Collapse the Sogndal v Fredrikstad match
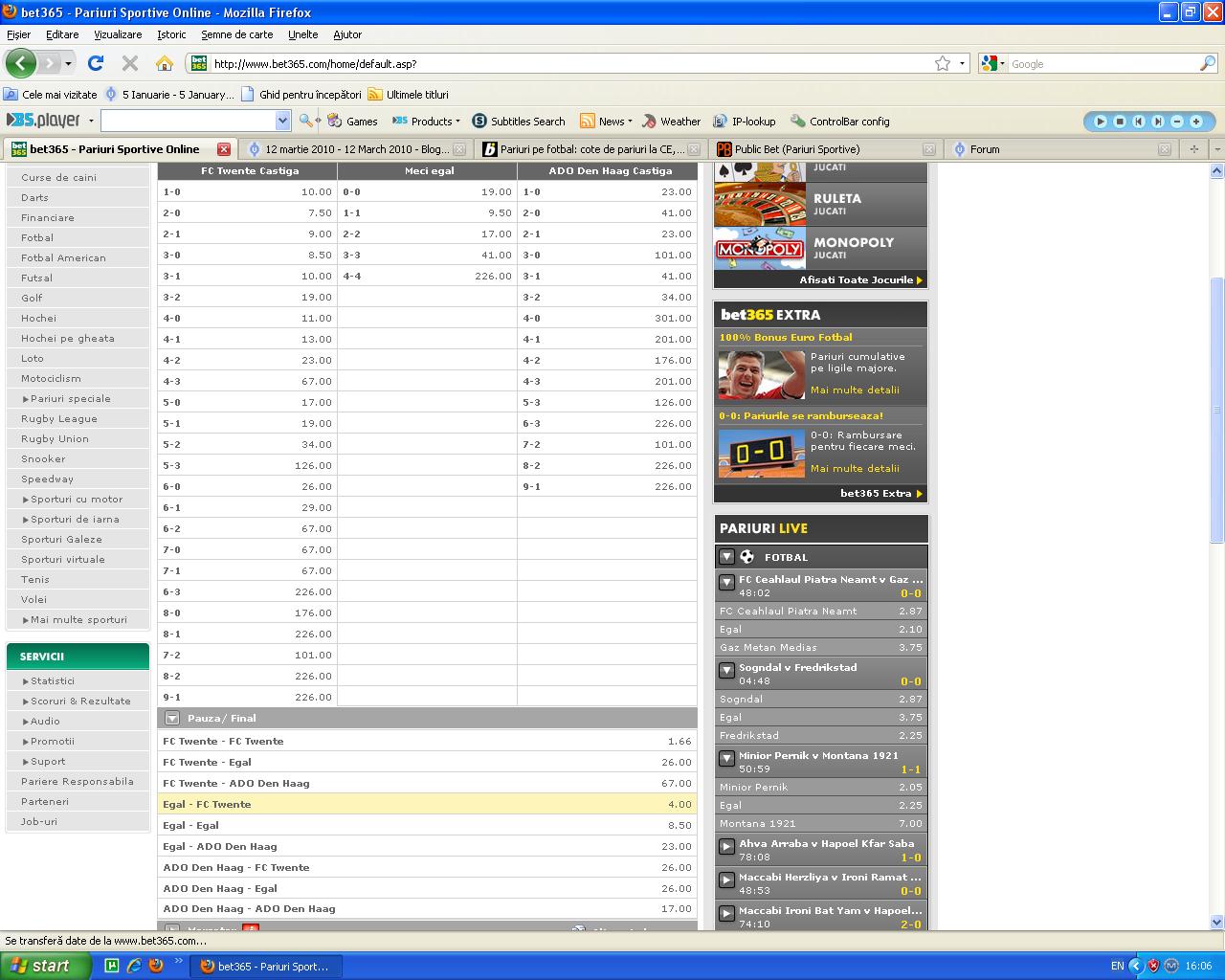Screen dimensions: 1225x980 (726, 670)
